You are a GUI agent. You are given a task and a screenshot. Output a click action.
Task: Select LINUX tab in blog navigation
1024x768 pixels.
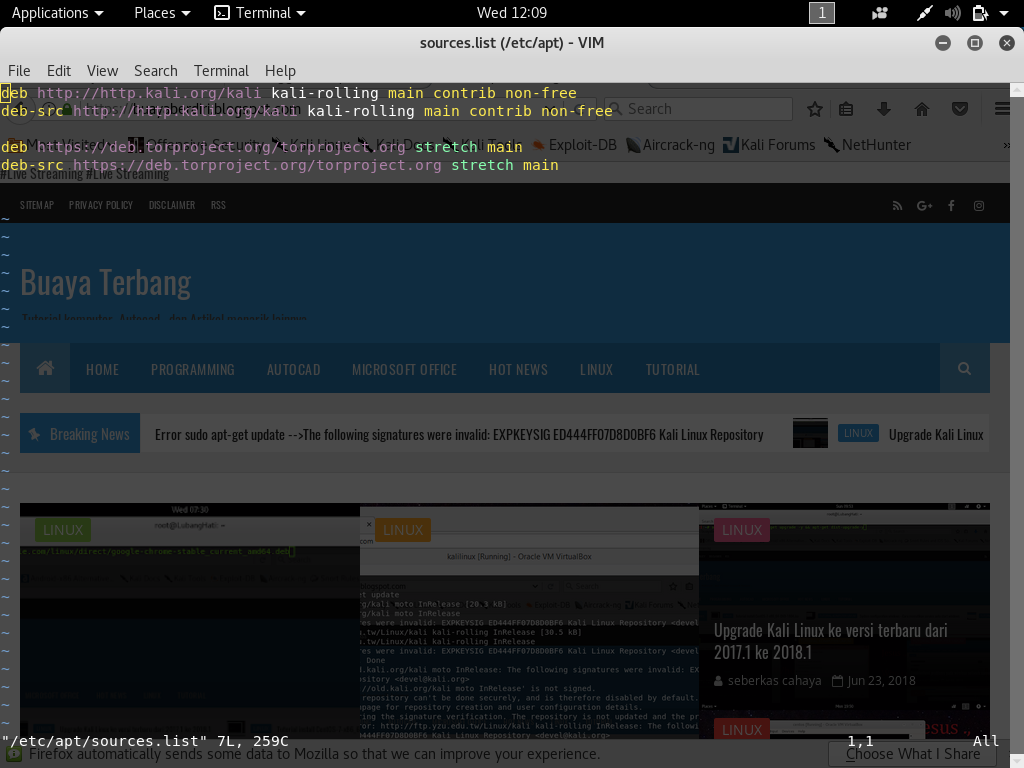click(596, 370)
